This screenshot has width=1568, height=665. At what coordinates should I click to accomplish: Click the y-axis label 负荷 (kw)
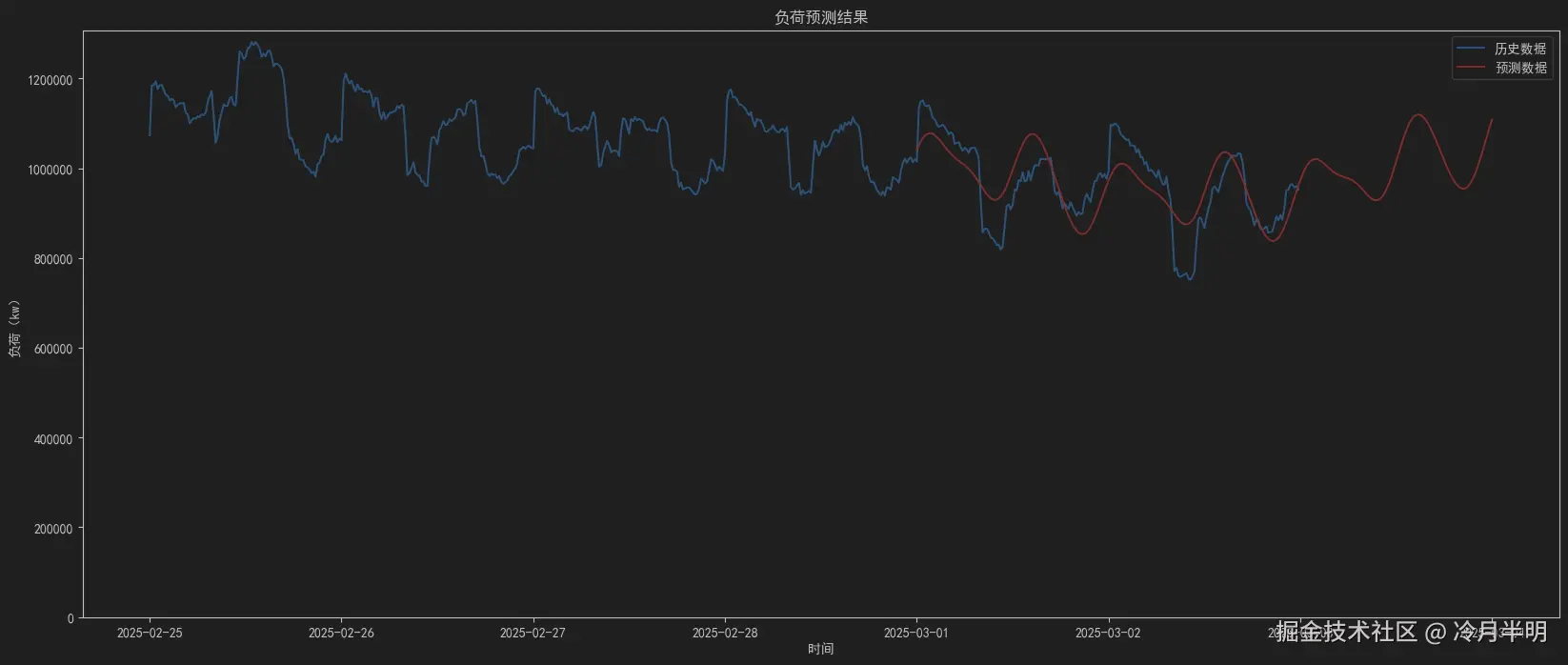[x=14, y=329]
